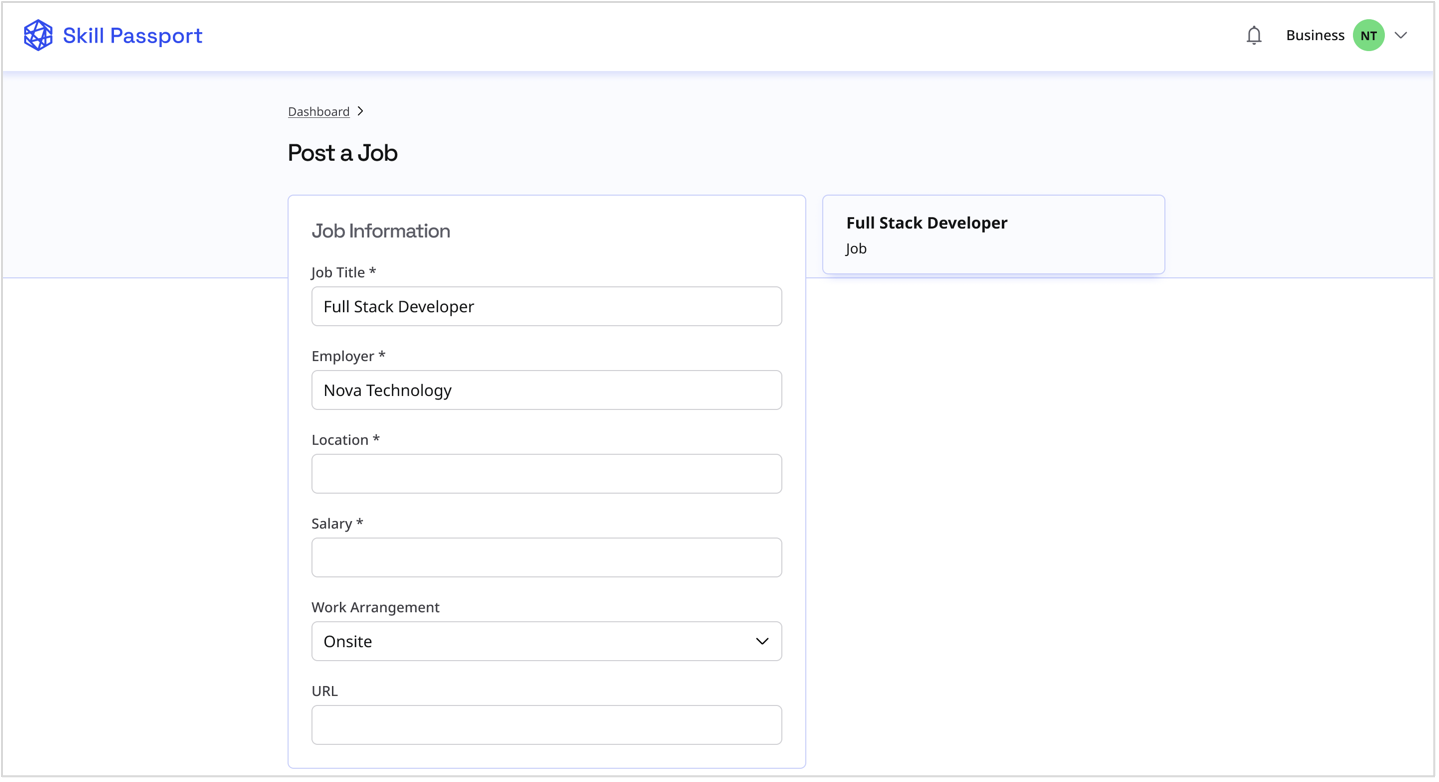1439x782 pixels.
Task: Go back to Dashboard via breadcrumb
Action: (318, 112)
